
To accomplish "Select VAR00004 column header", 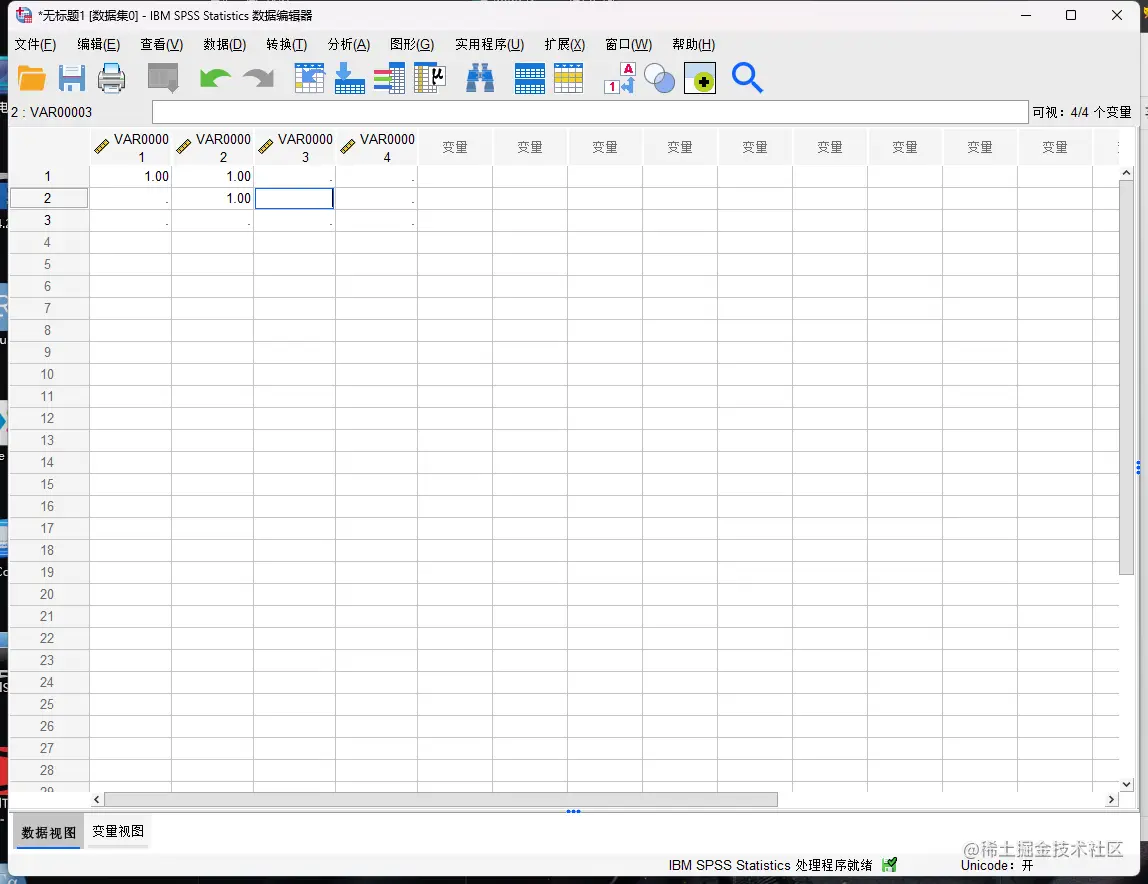I will (377, 147).
